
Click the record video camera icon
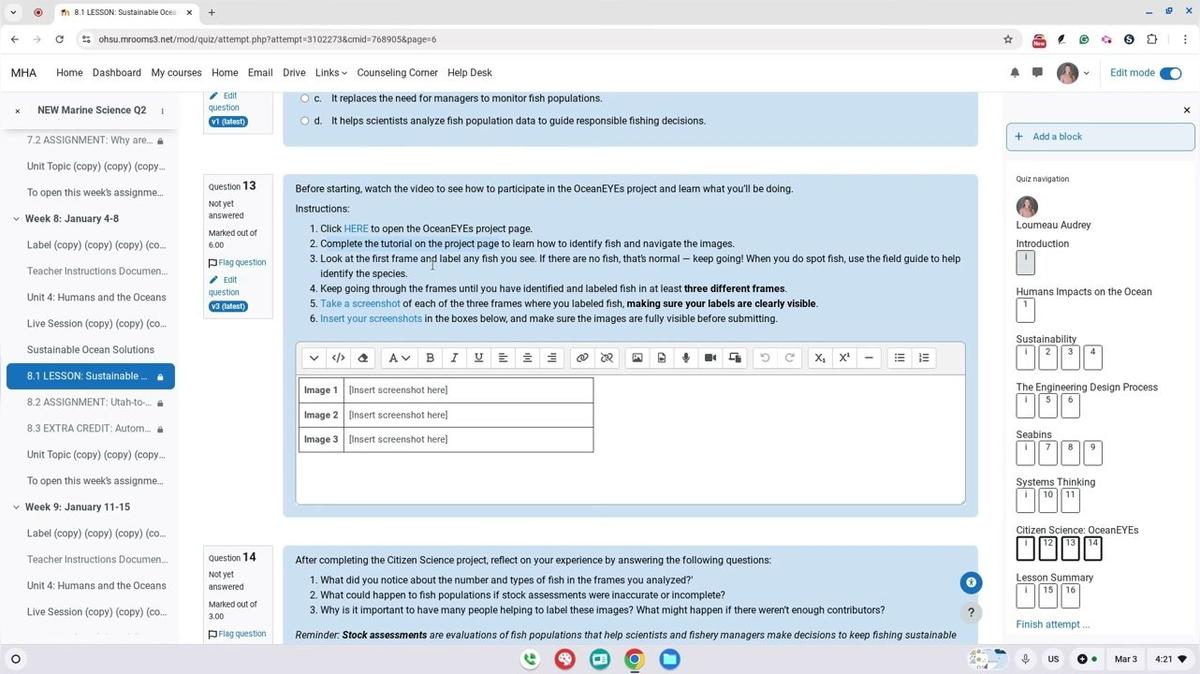(710, 358)
